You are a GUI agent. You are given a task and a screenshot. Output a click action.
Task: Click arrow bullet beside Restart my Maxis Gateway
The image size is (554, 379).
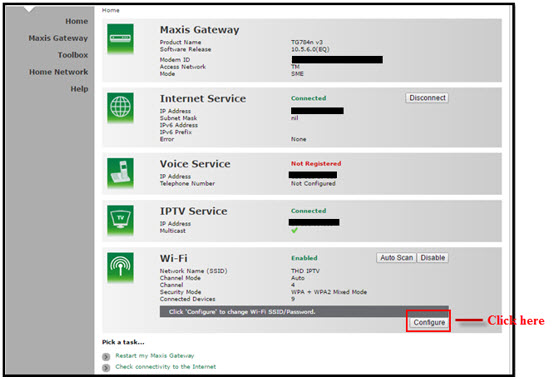106,357
